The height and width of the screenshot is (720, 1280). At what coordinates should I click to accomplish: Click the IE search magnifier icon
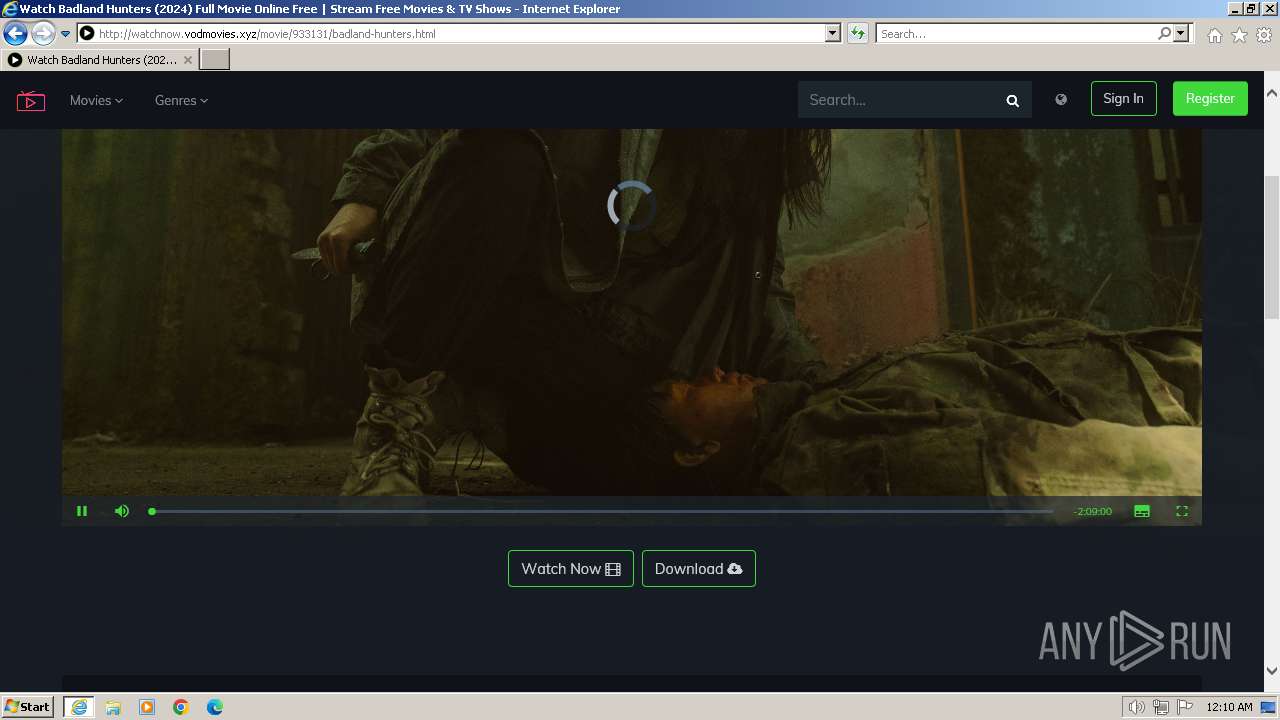[x=1164, y=33]
